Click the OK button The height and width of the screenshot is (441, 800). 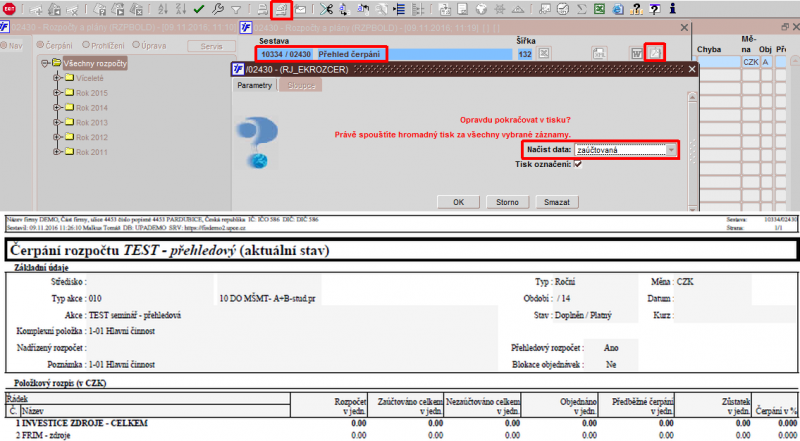459,202
